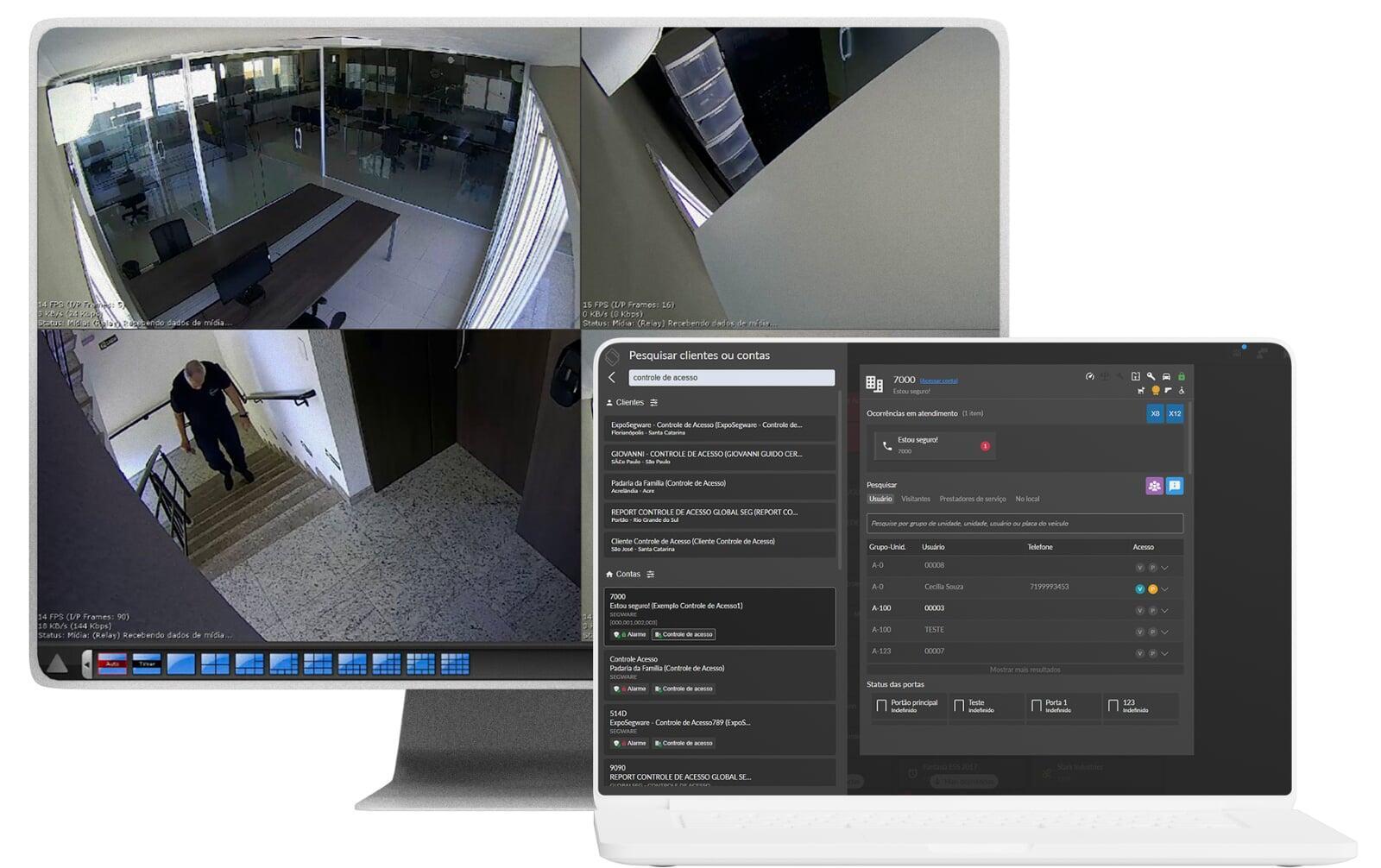Click the back arrow beside search field
1381x868 pixels.
click(613, 377)
